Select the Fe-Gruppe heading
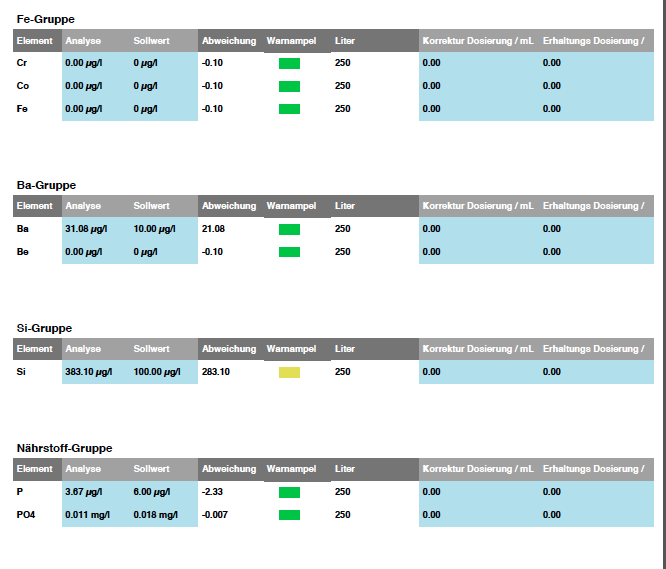The height and width of the screenshot is (569, 666). click(x=45, y=19)
